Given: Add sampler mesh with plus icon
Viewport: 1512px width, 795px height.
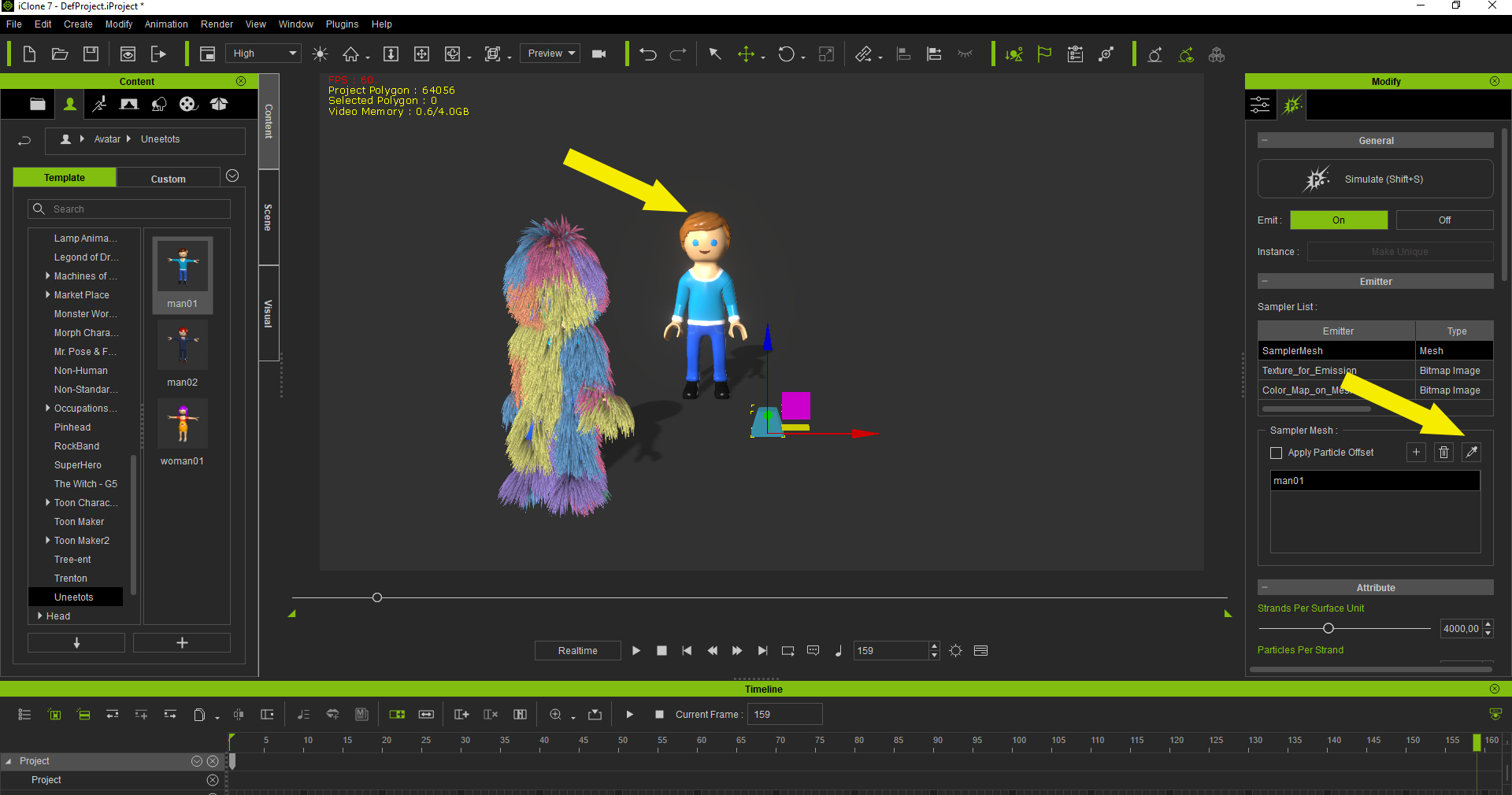Looking at the screenshot, I should [x=1416, y=452].
